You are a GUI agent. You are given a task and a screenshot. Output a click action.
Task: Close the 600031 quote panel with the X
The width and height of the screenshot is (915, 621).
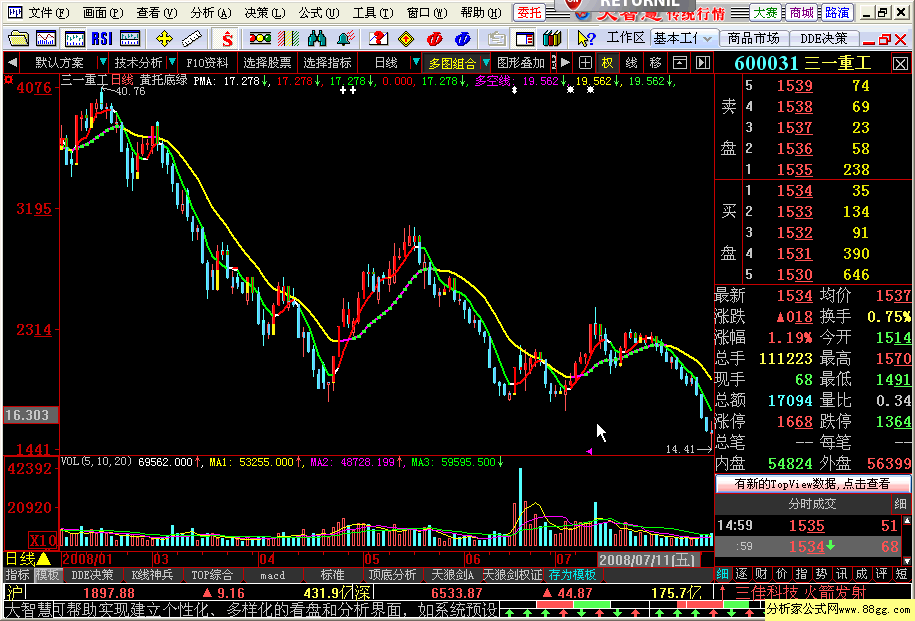[900, 64]
